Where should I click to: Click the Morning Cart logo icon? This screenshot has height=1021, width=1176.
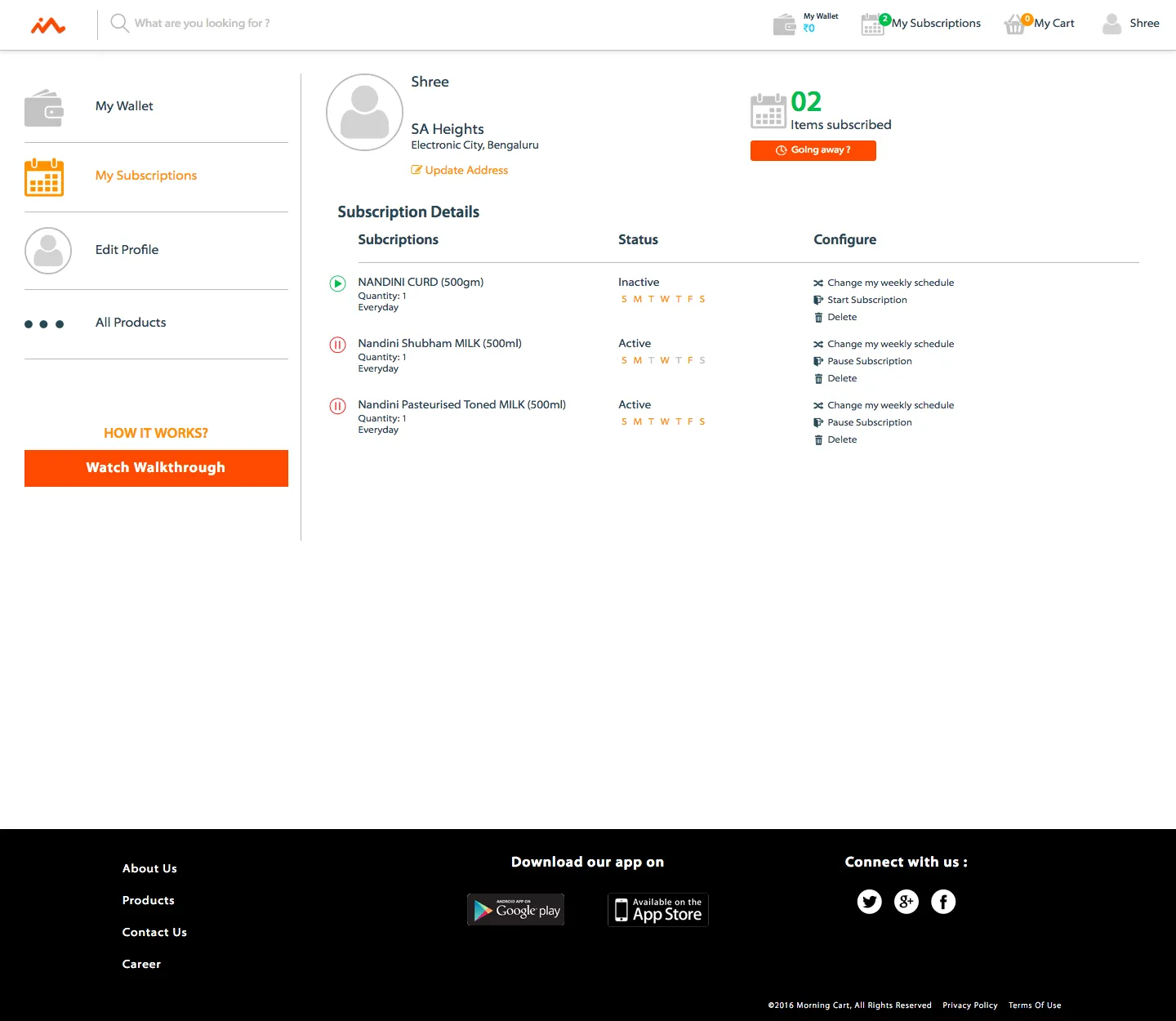48,25
